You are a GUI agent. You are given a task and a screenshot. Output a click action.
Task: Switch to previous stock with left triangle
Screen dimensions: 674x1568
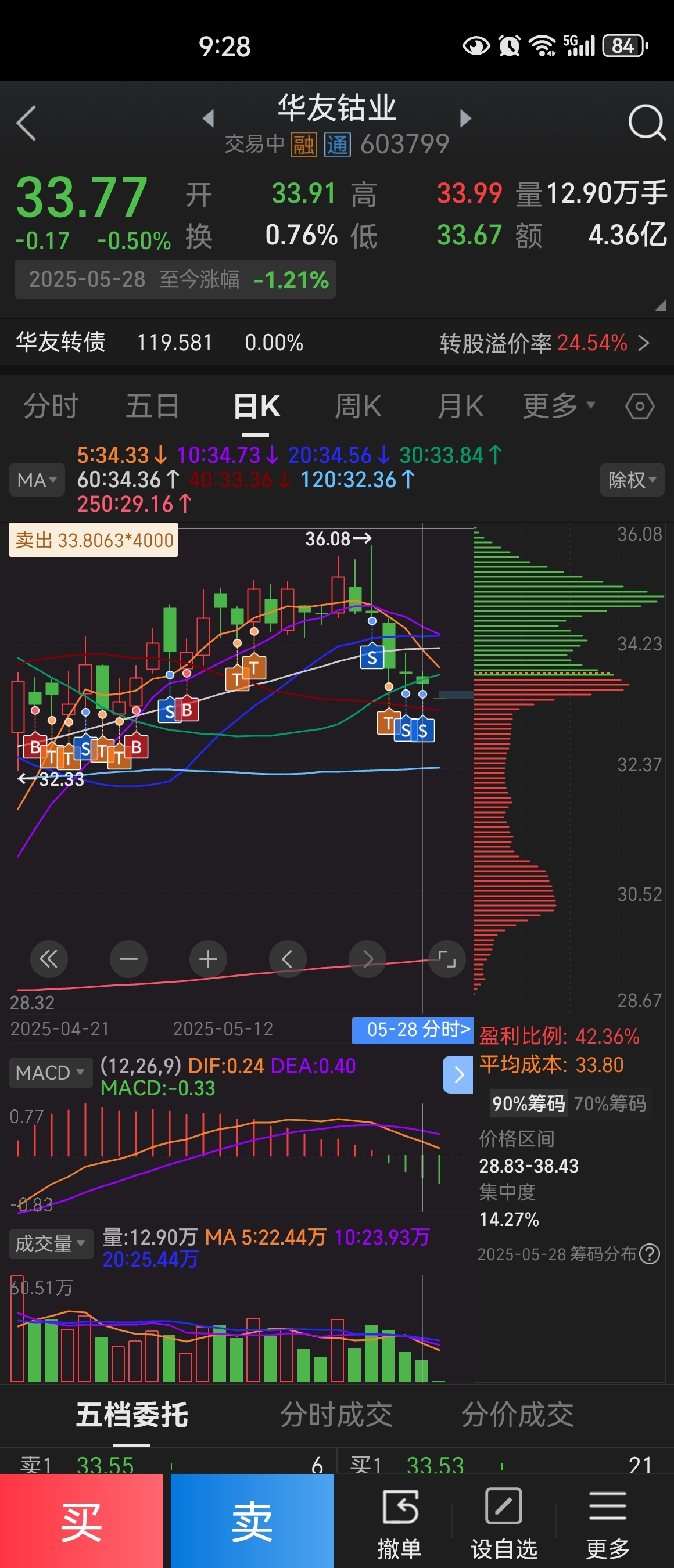coord(208,118)
